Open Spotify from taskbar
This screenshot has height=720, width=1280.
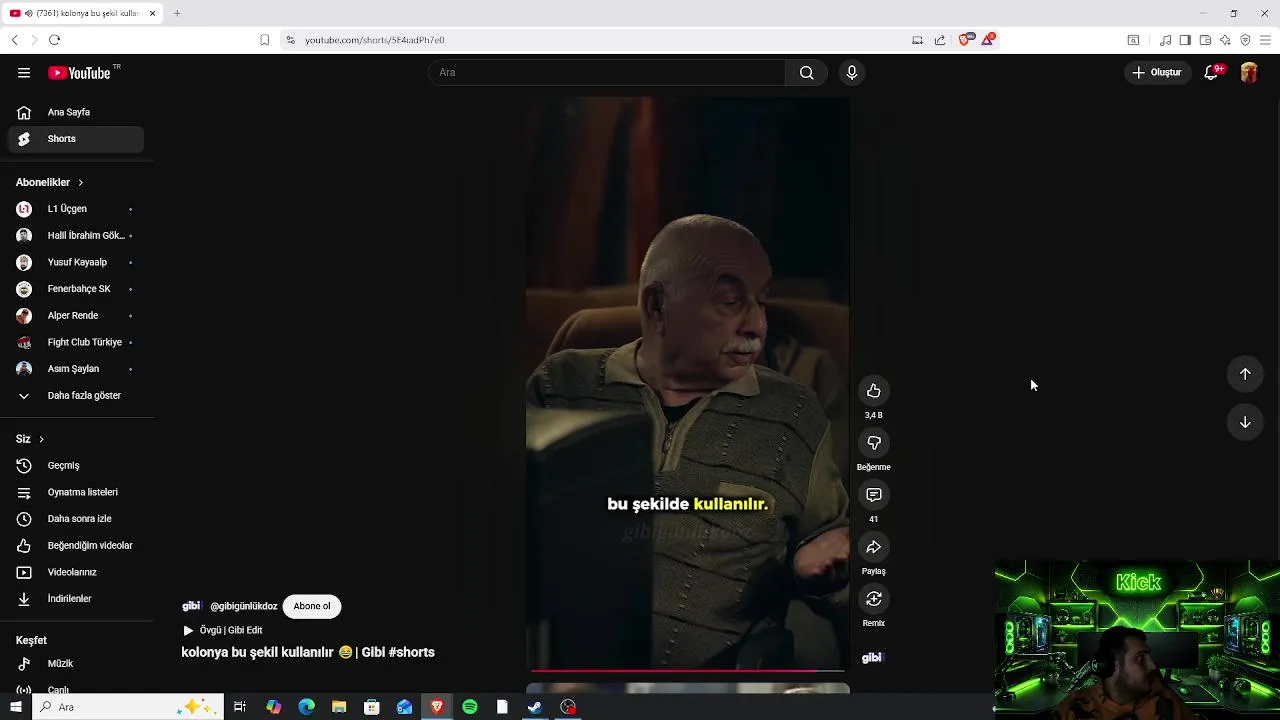coord(470,707)
